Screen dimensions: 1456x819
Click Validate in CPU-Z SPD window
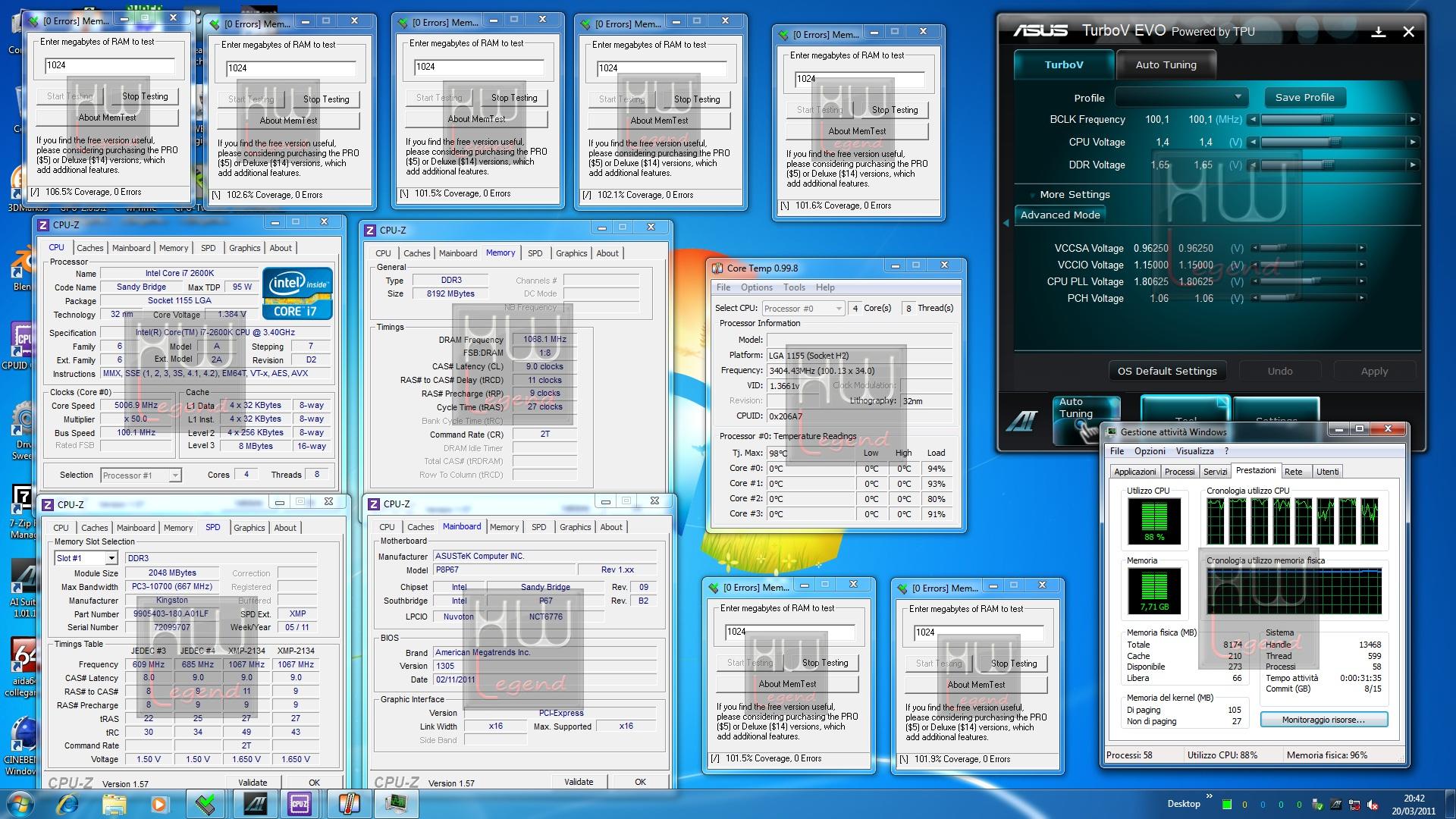tap(253, 783)
